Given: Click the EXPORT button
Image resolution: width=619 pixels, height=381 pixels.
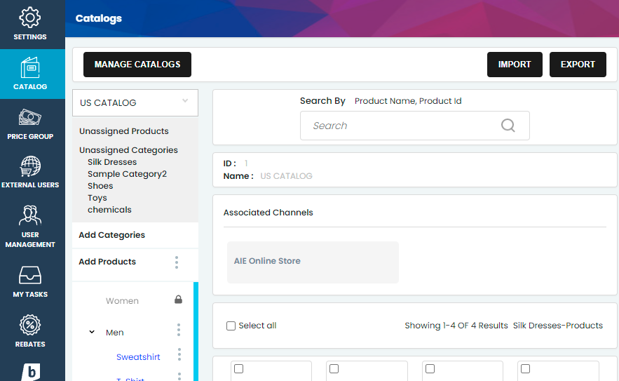Looking at the screenshot, I should click(x=578, y=64).
